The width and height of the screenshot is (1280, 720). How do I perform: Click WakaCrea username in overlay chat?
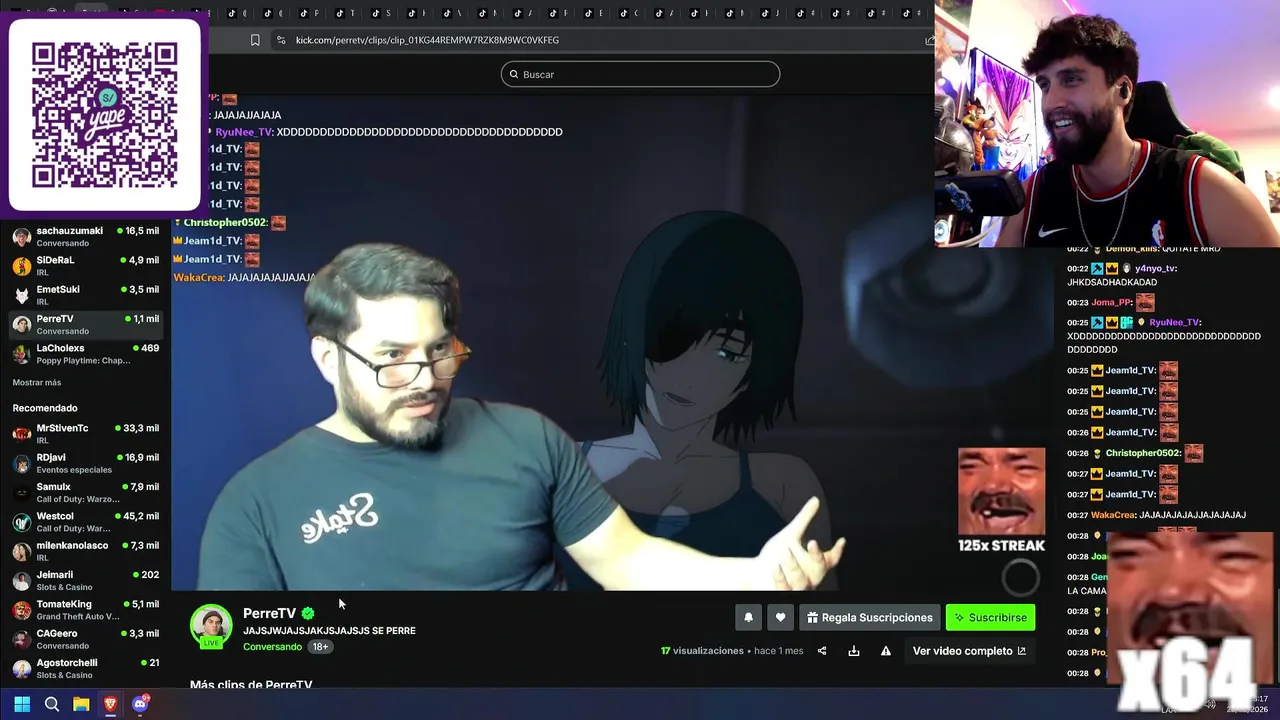pos(199,277)
